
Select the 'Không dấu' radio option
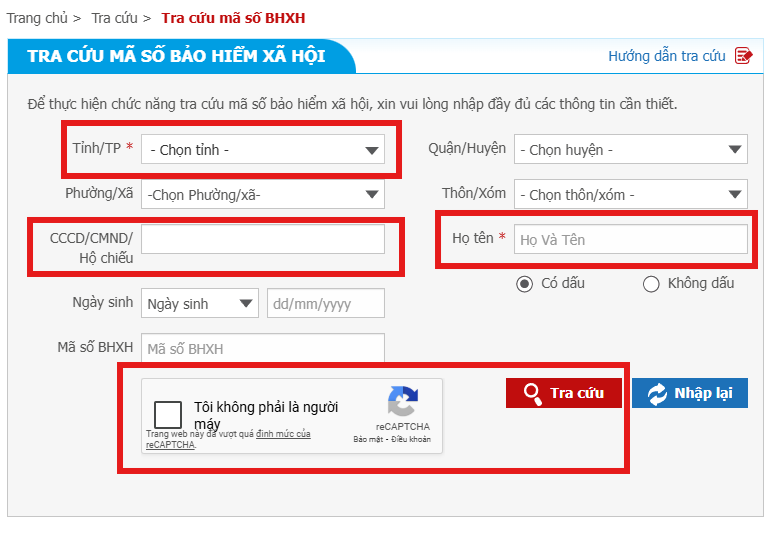[651, 284]
